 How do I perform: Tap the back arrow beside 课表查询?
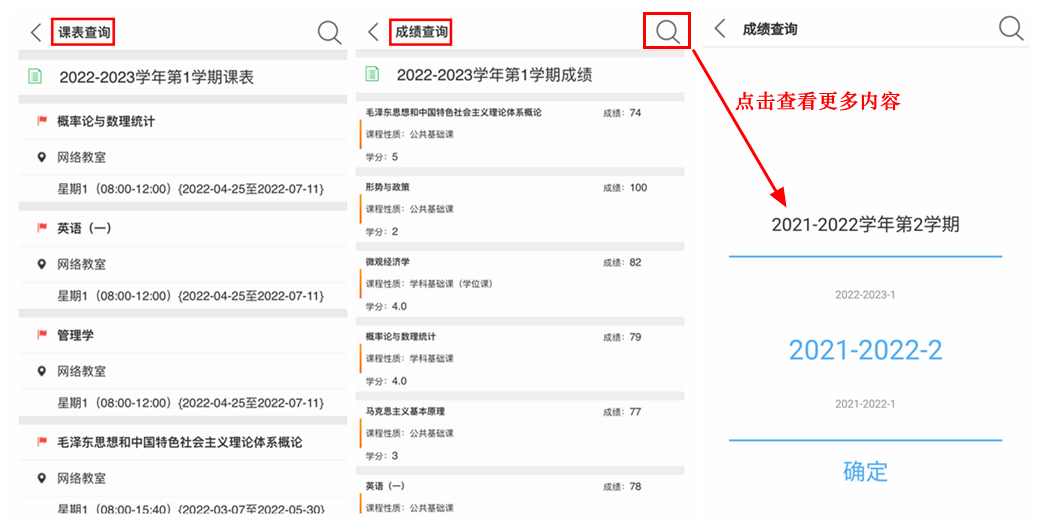36,33
